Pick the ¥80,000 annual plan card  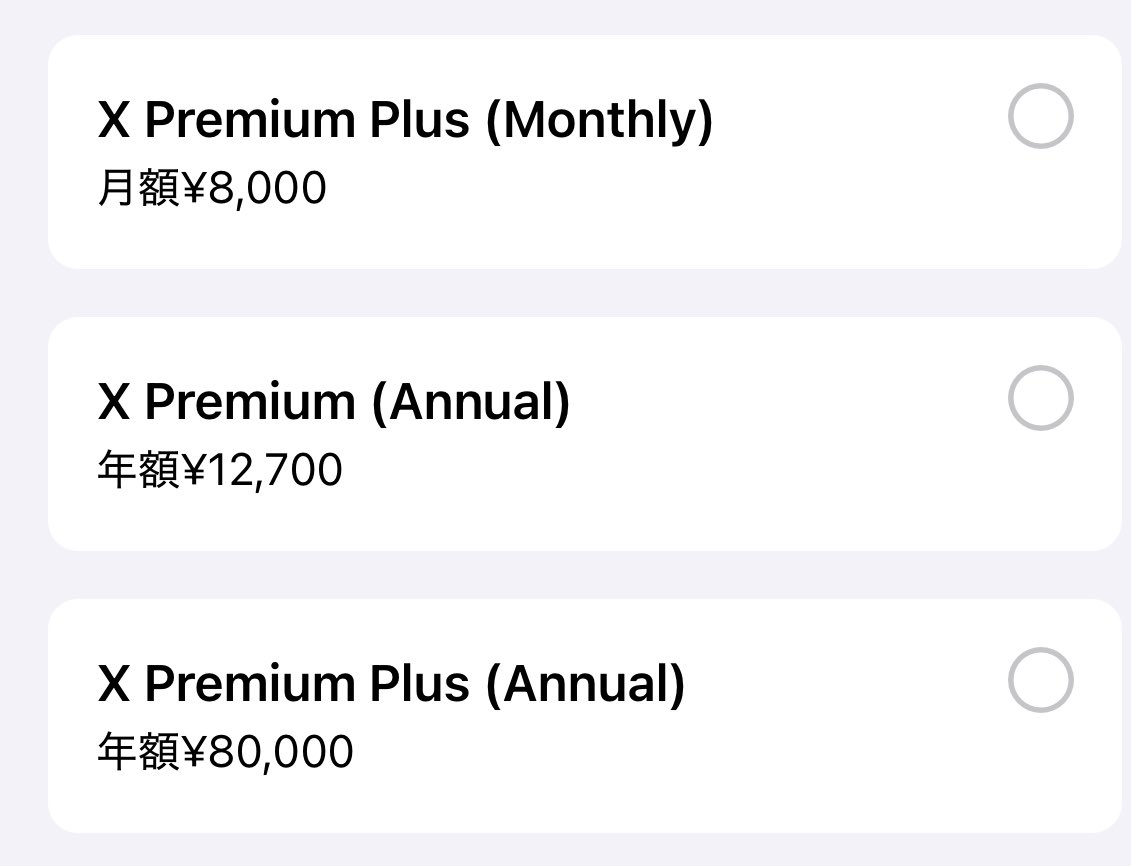(584, 716)
